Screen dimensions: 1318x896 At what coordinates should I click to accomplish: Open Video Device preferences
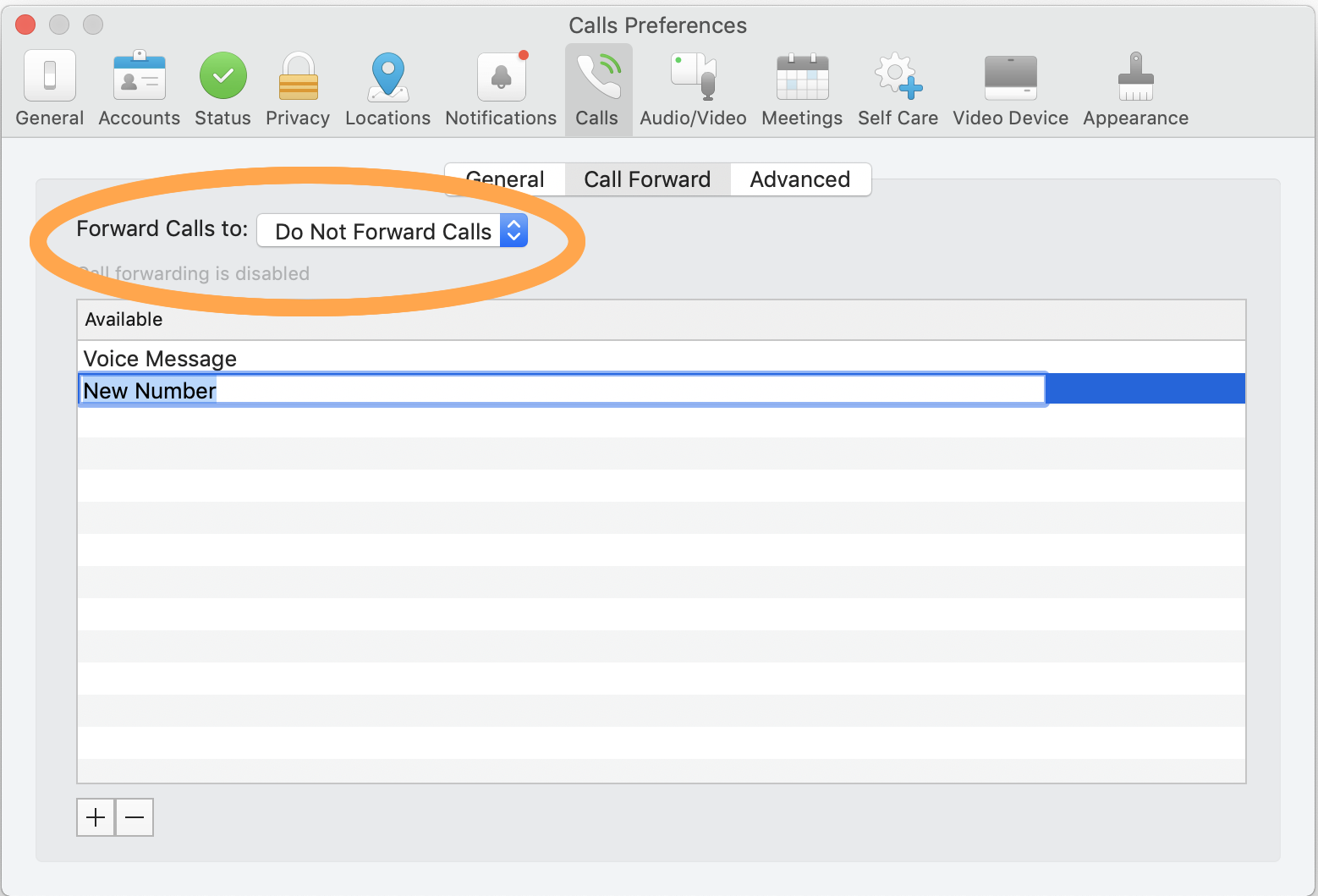1010,89
